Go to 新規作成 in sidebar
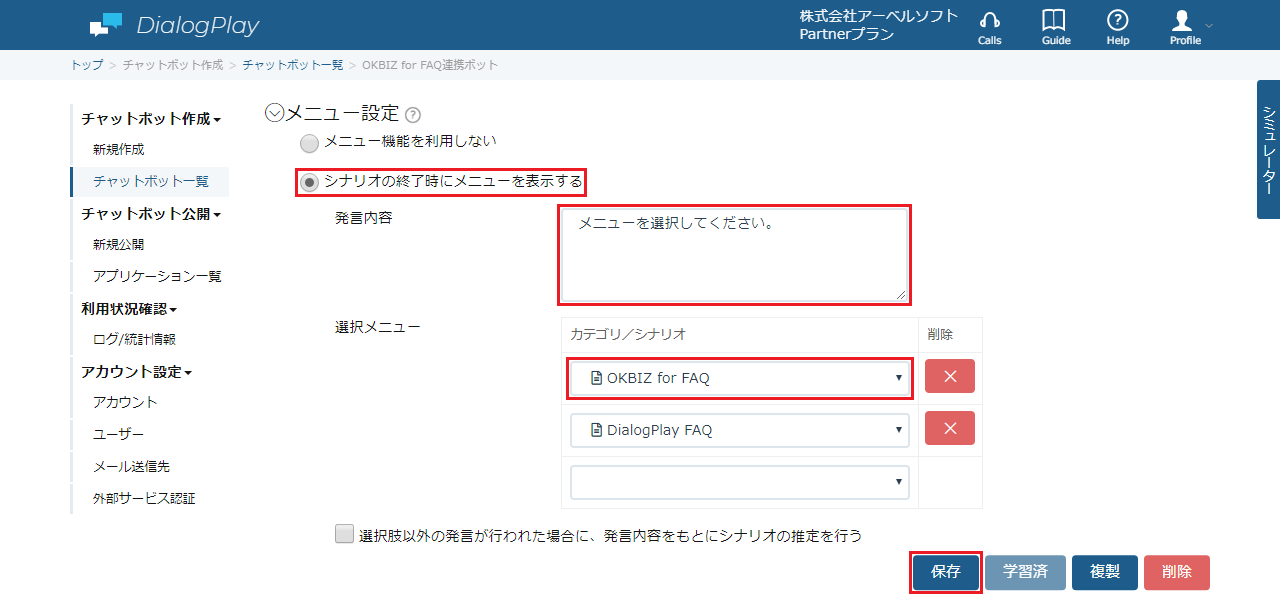 point(118,149)
